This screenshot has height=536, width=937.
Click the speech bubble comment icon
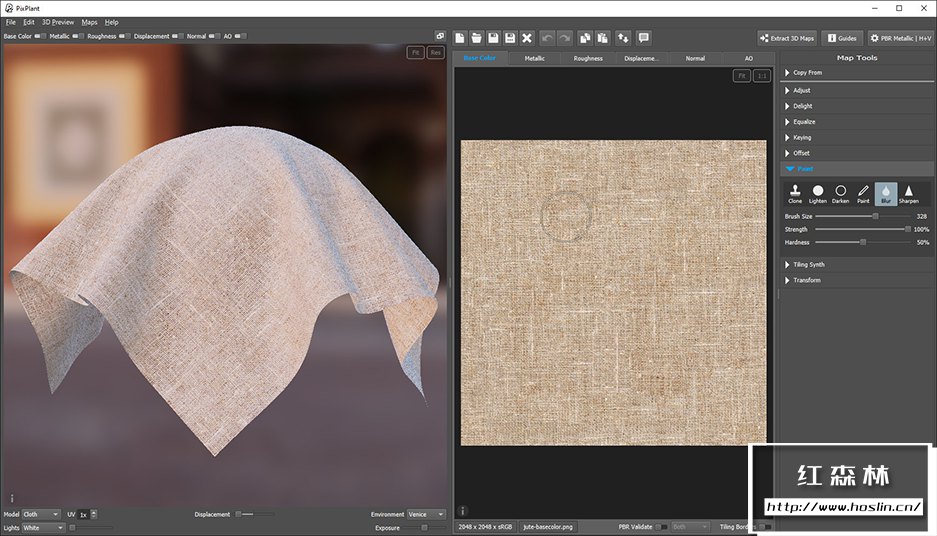[643, 38]
